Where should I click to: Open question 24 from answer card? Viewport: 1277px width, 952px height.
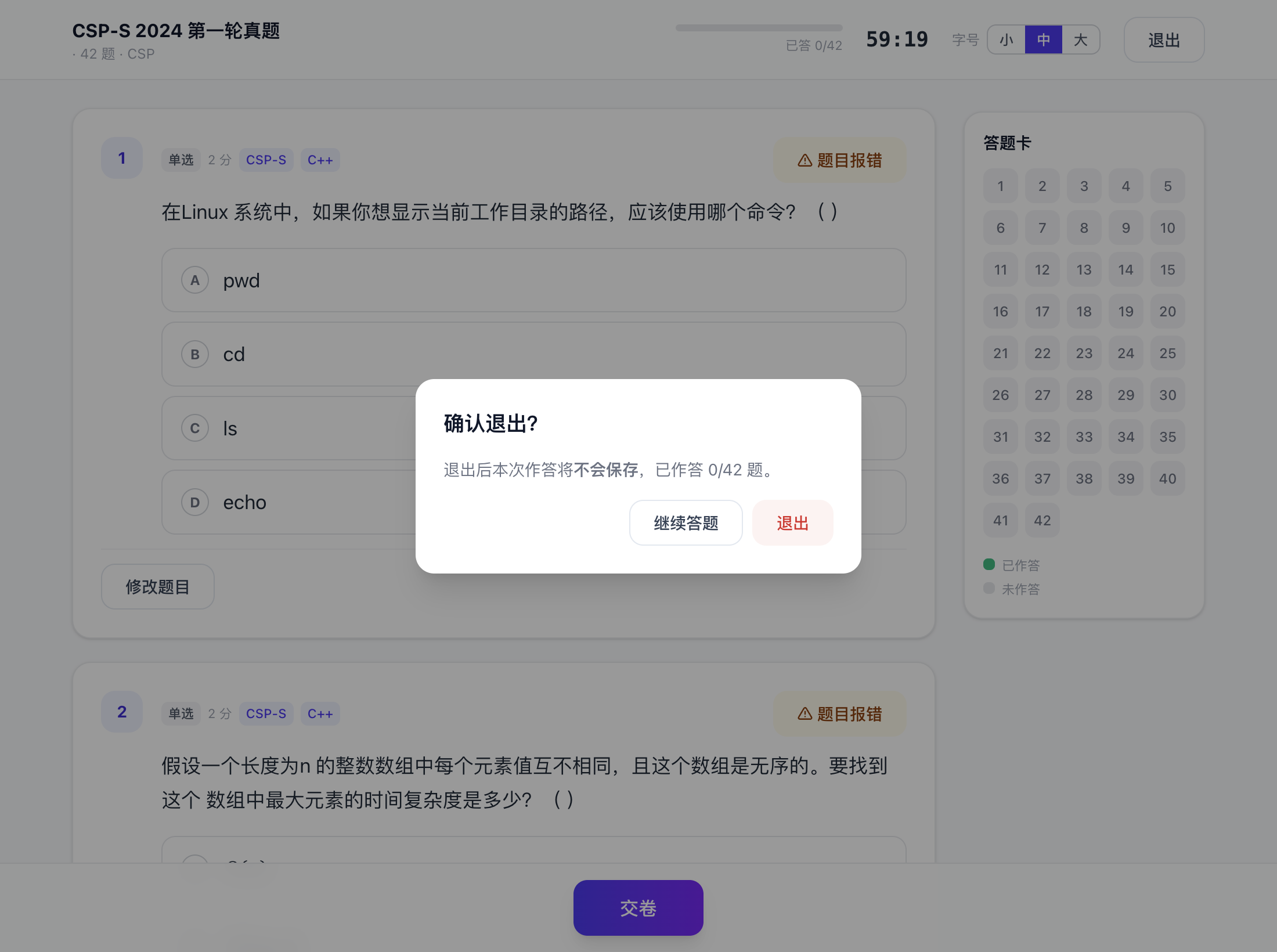(1126, 354)
